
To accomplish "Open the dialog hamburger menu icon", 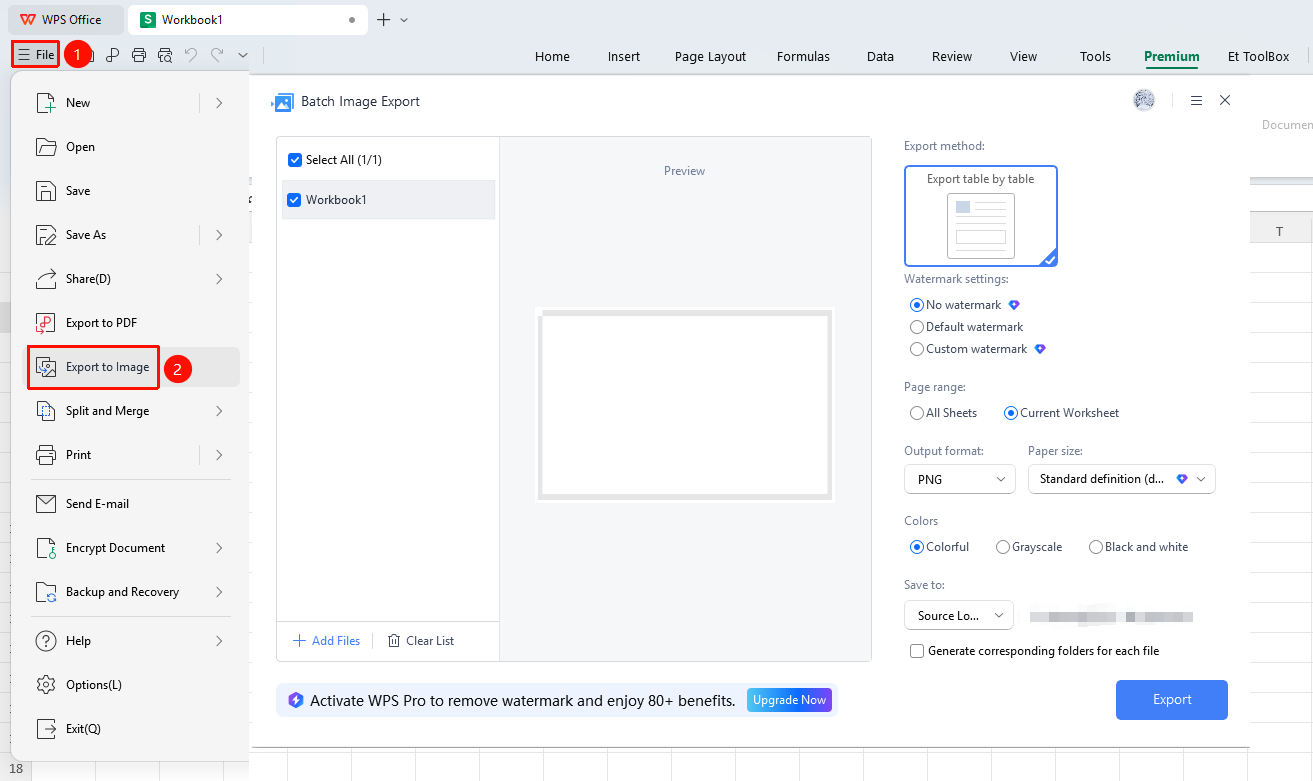I will pos(1196,100).
